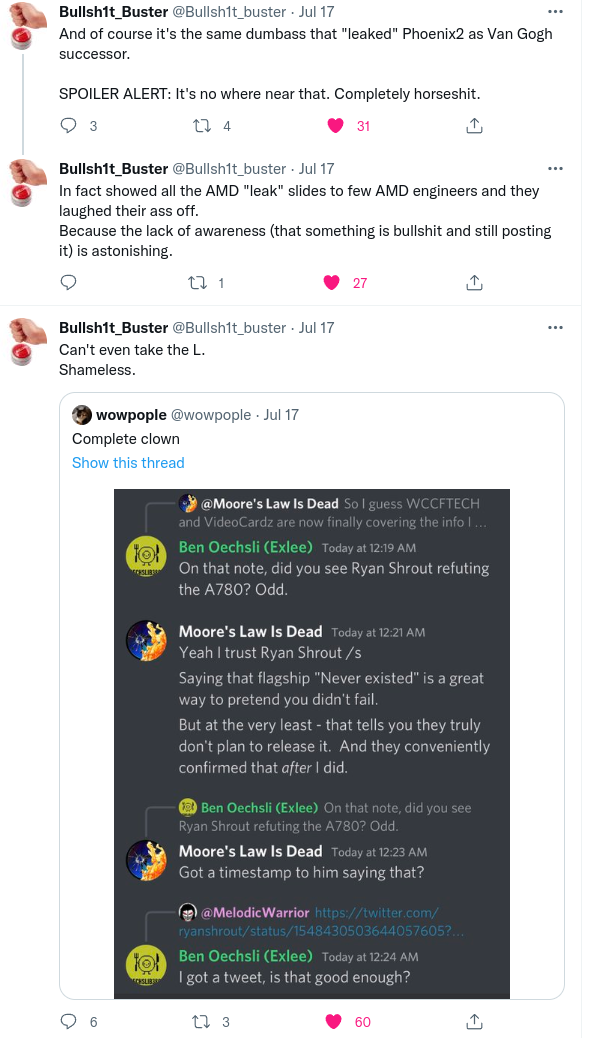The image size is (604, 1038).
Task: Reply to the AMD engineers tweet
Action: pyautogui.click(x=69, y=283)
